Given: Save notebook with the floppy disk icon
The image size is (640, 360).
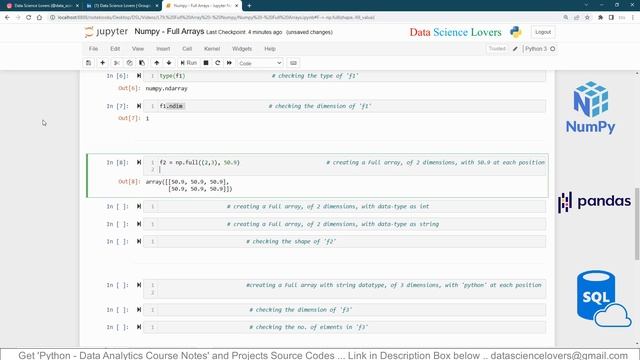Looking at the screenshot, I should 88,63.
